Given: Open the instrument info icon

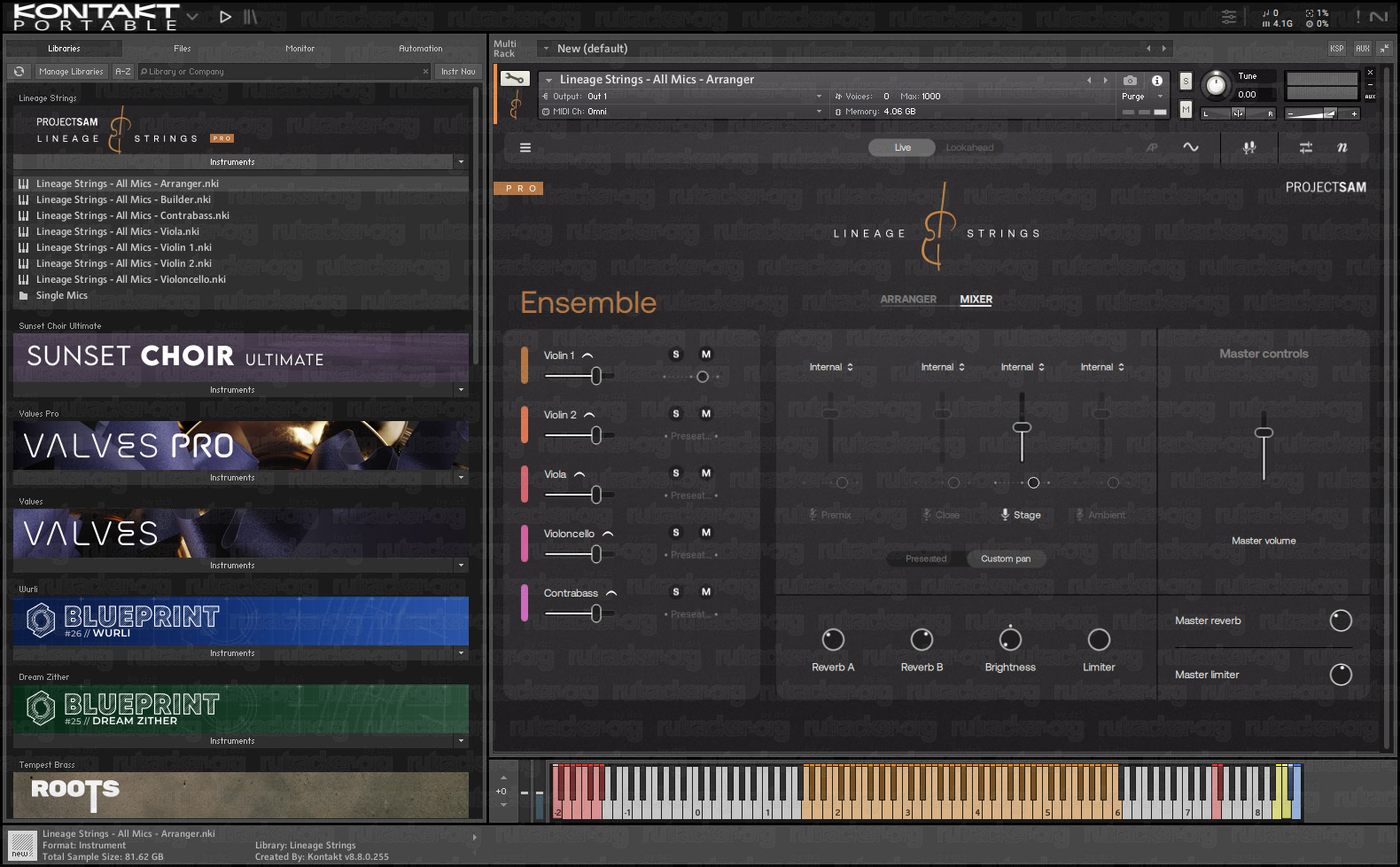Looking at the screenshot, I should (1156, 80).
